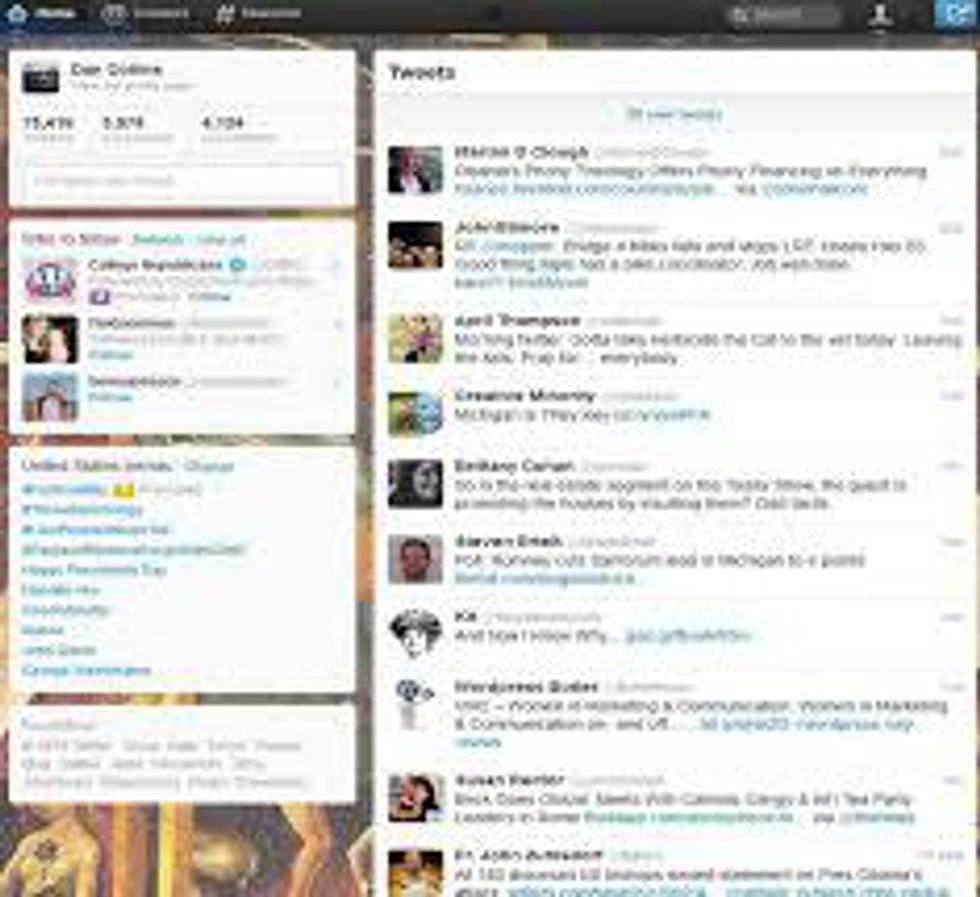This screenshot has width=980, height=897.
Task: Open the profile account dropdown icon
Action: [x=880, y=14]
